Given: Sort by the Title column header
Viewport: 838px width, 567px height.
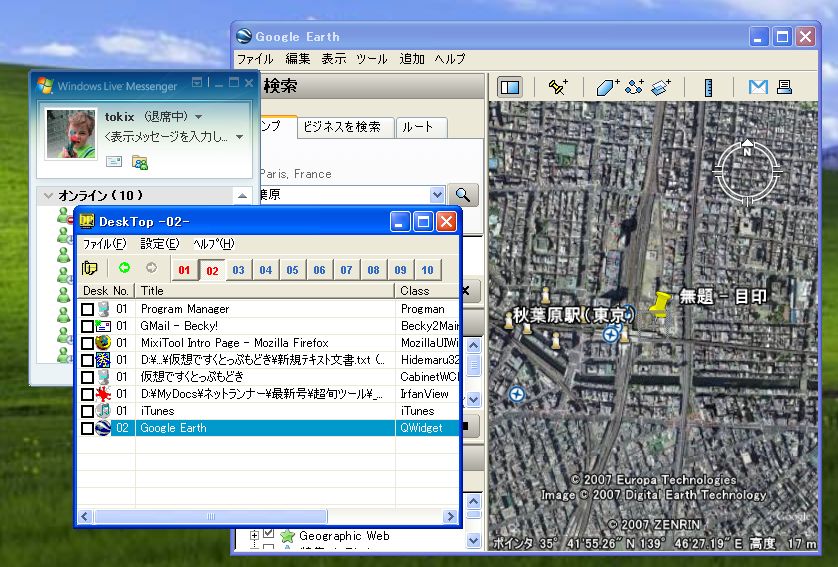Looking at the screenshot, I should point(265,291).
